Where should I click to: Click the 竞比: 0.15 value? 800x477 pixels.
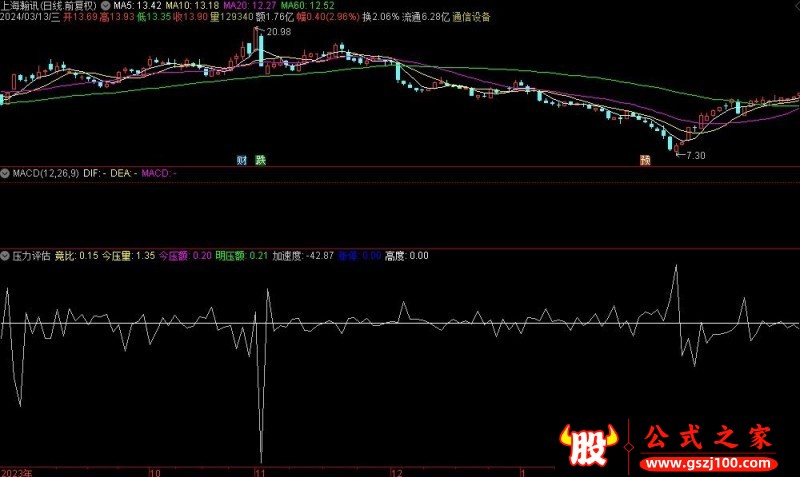coord(77,256)
